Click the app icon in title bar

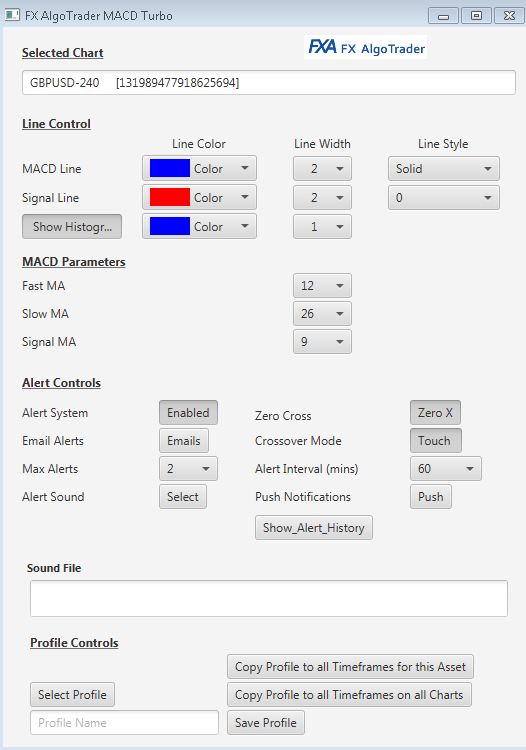pos(12,15)
